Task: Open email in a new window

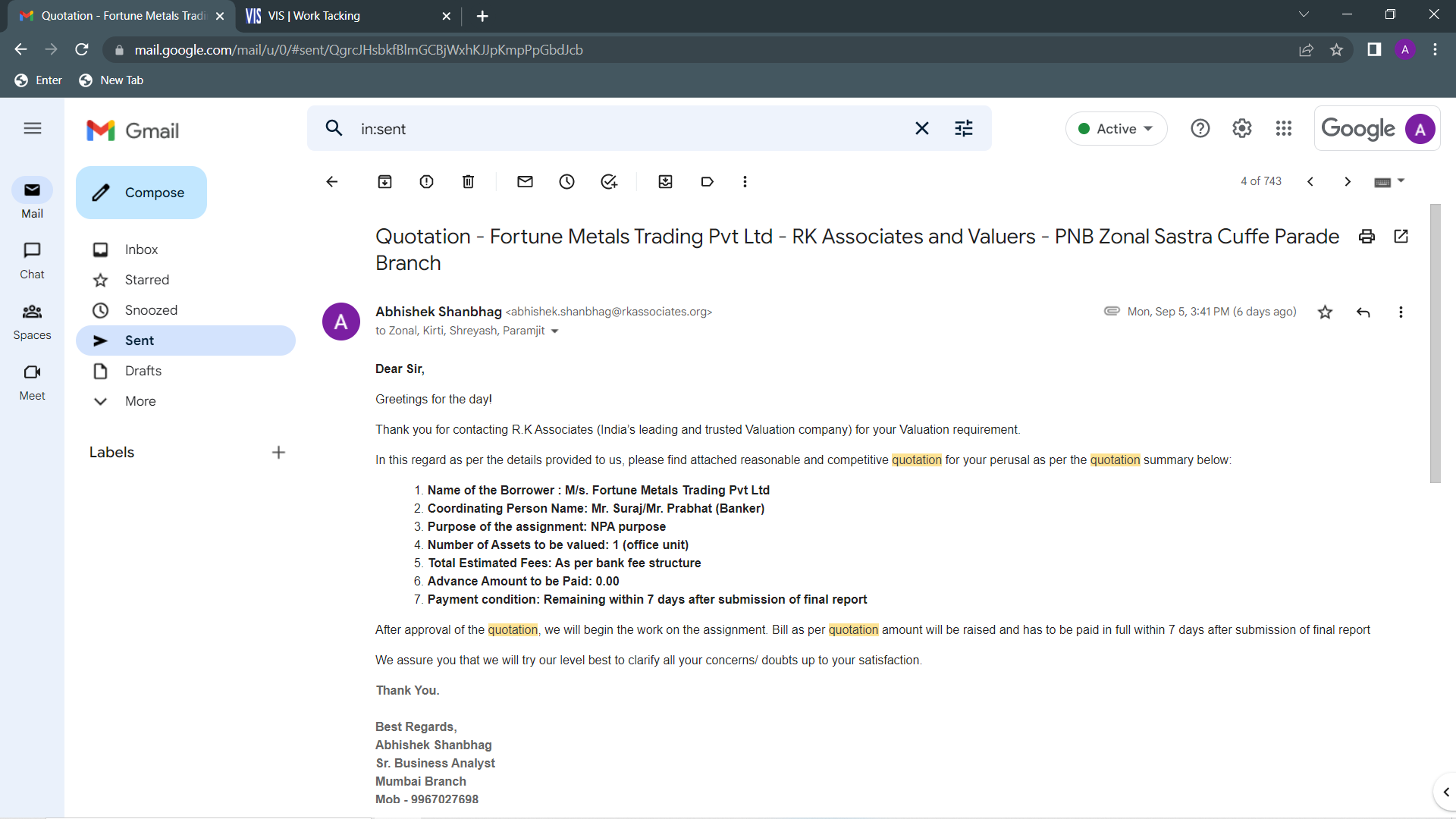Action: pyautogui.click(x=1401, y=237)
